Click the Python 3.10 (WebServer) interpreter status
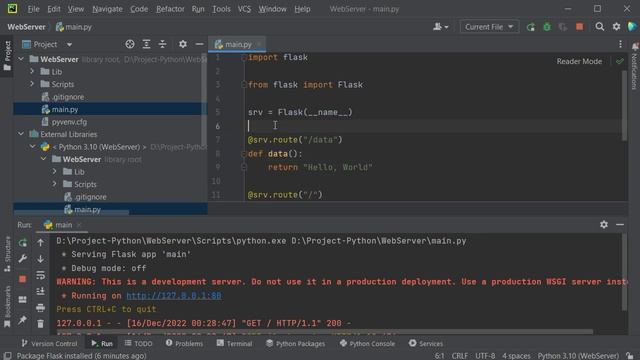The height and width of the screenshot is (360, 640). [578, 356]
